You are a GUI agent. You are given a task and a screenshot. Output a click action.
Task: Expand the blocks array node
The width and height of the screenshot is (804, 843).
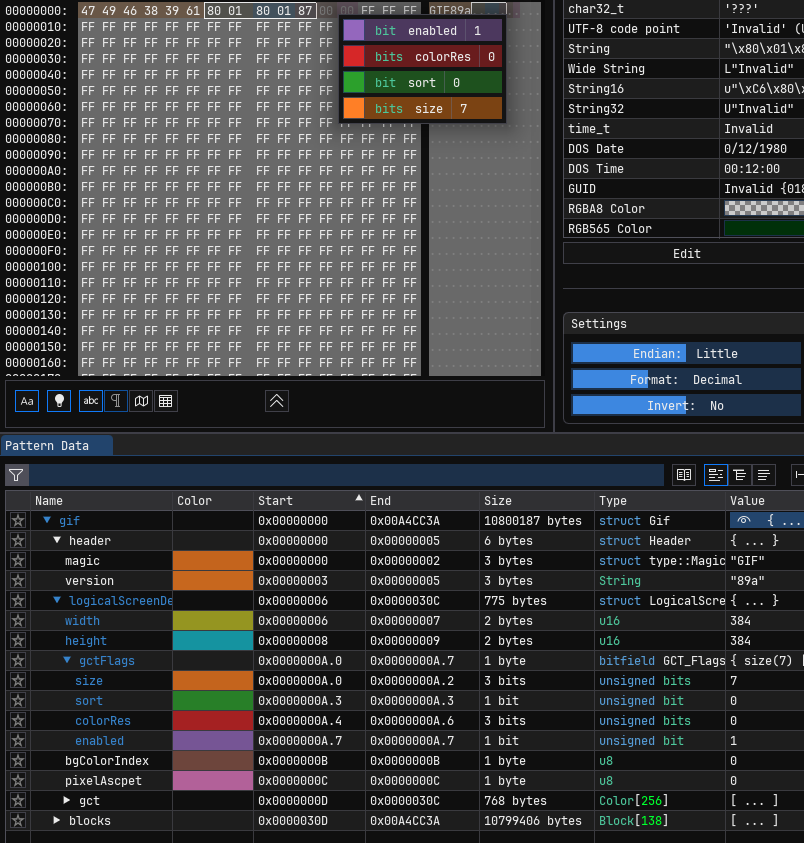(x=56, y=820)
